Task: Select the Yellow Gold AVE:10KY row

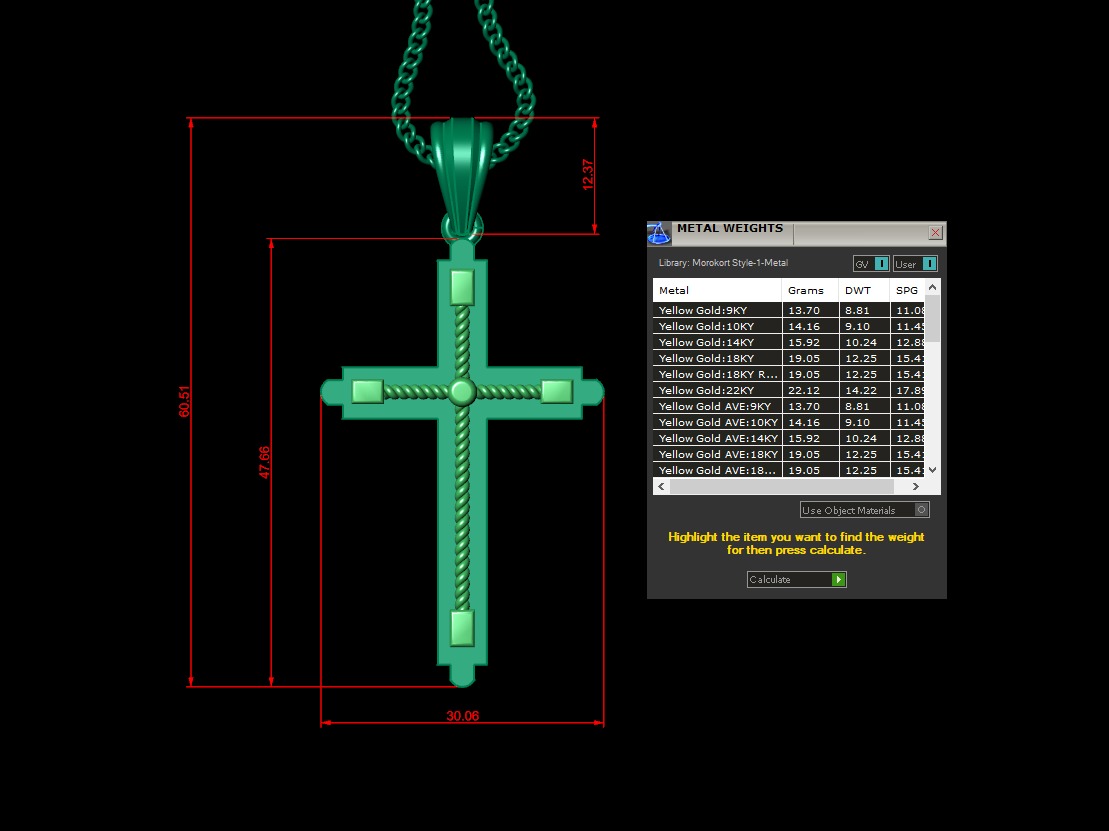Action: tap(789, 422)
